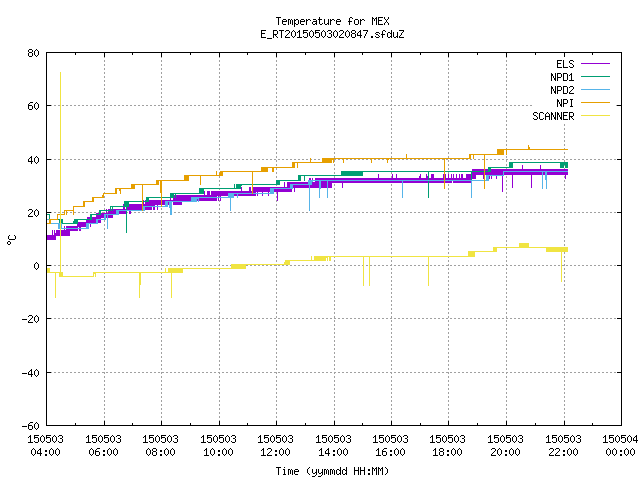Click the 'Time (yymmdd HH:MM)' axis title

(x=332, y=471)
